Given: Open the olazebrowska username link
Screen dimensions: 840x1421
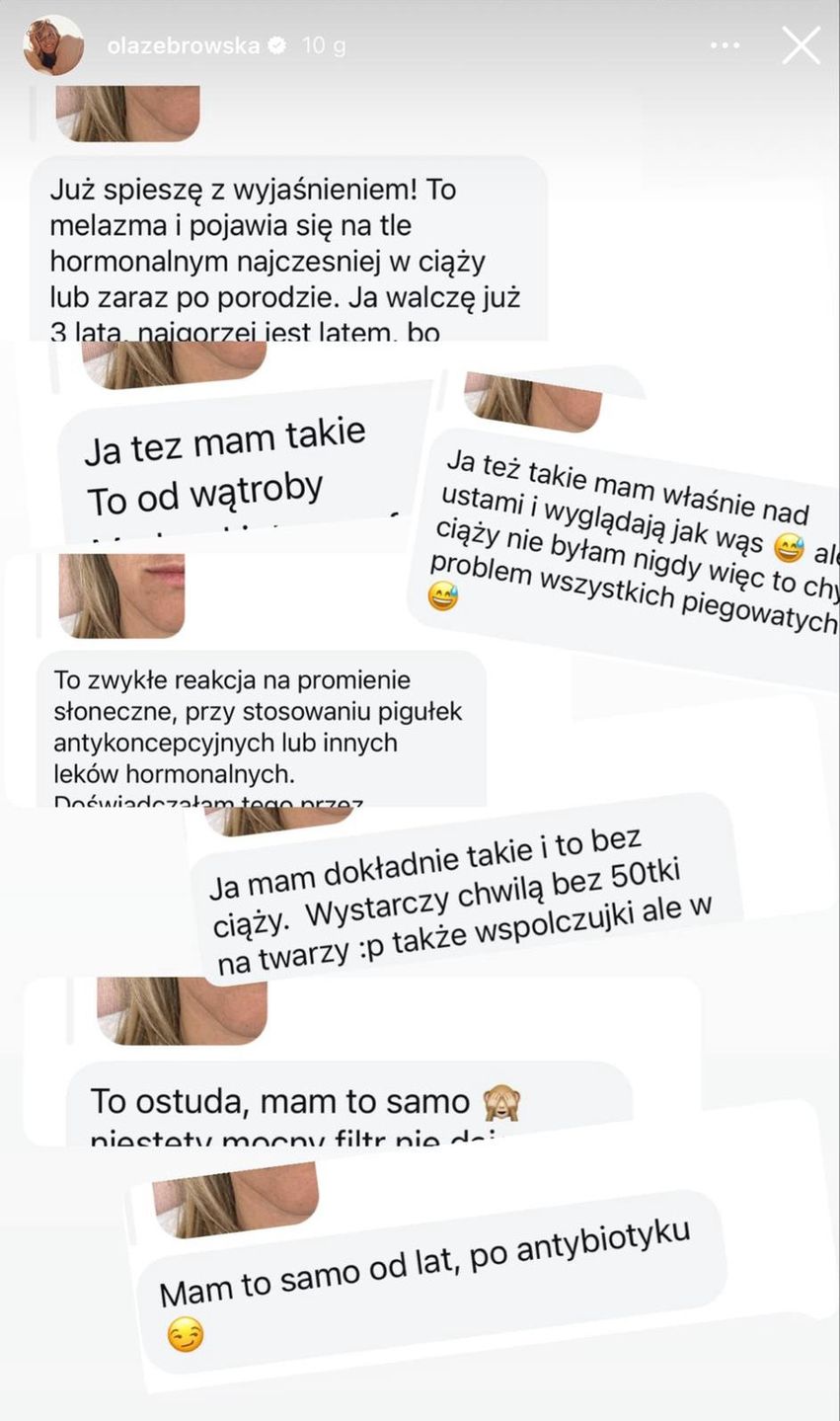Looking at the screenshot, I should pyautogui.click(x=183, y=45).
